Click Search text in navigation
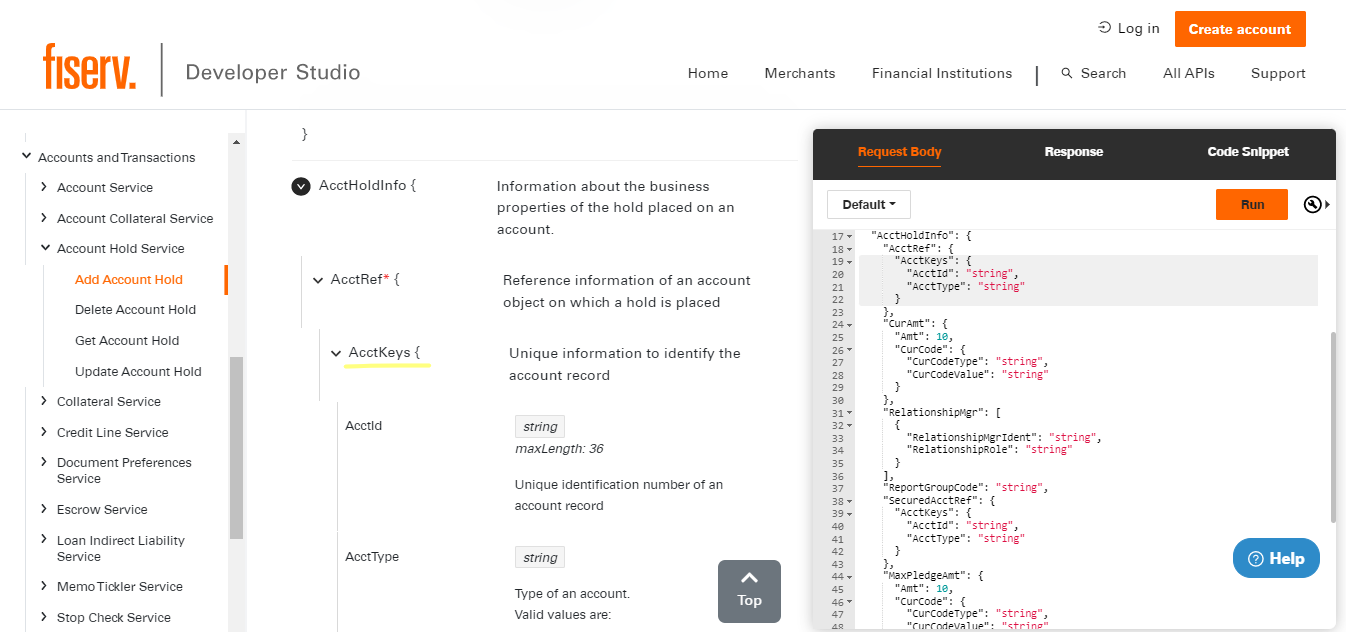The image size is (1346, 632). (1104, 73)
